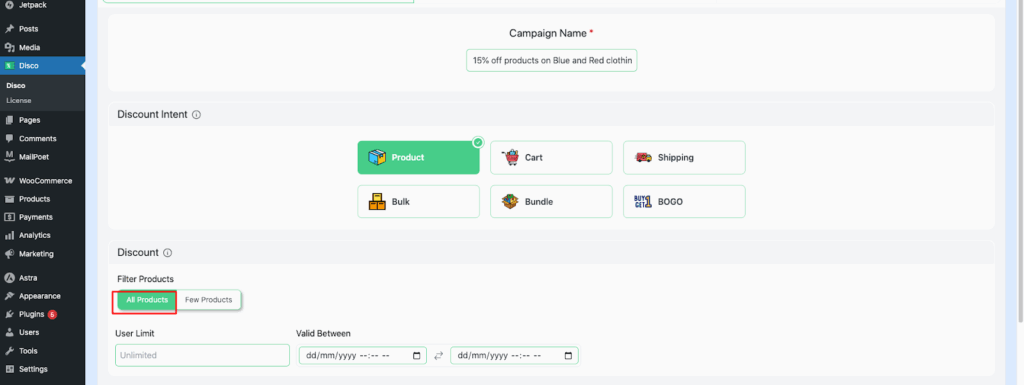
Task: Choose the Cart discount intent
Action: 551,157
